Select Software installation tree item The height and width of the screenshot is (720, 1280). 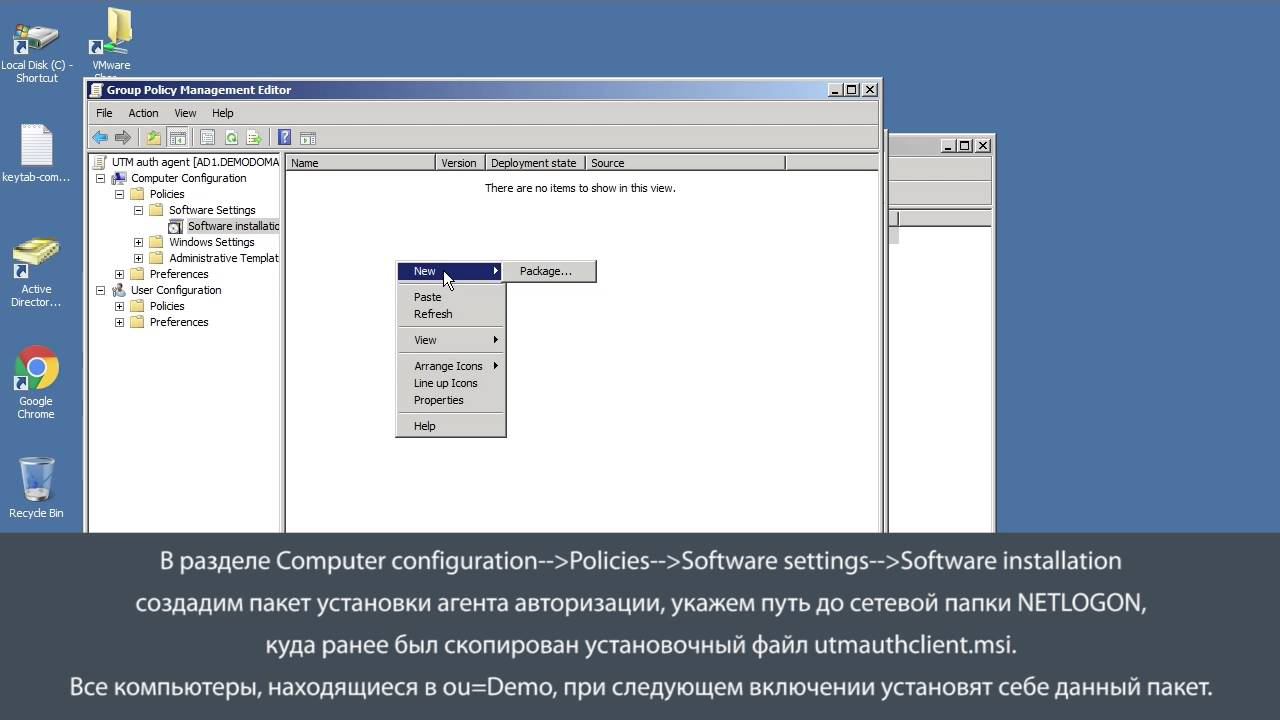233,226
